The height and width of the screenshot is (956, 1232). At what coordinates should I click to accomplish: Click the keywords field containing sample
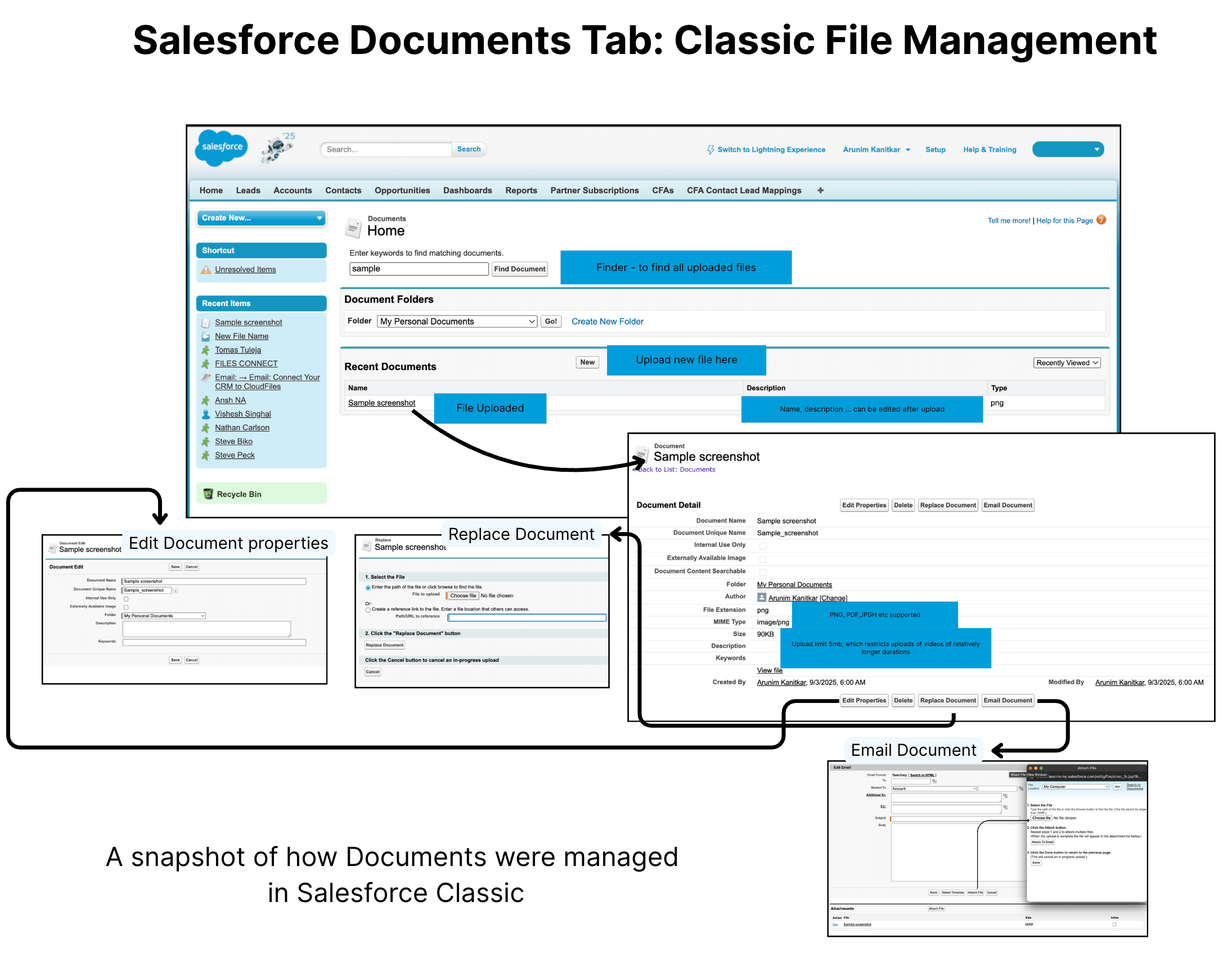coord(419,269)
